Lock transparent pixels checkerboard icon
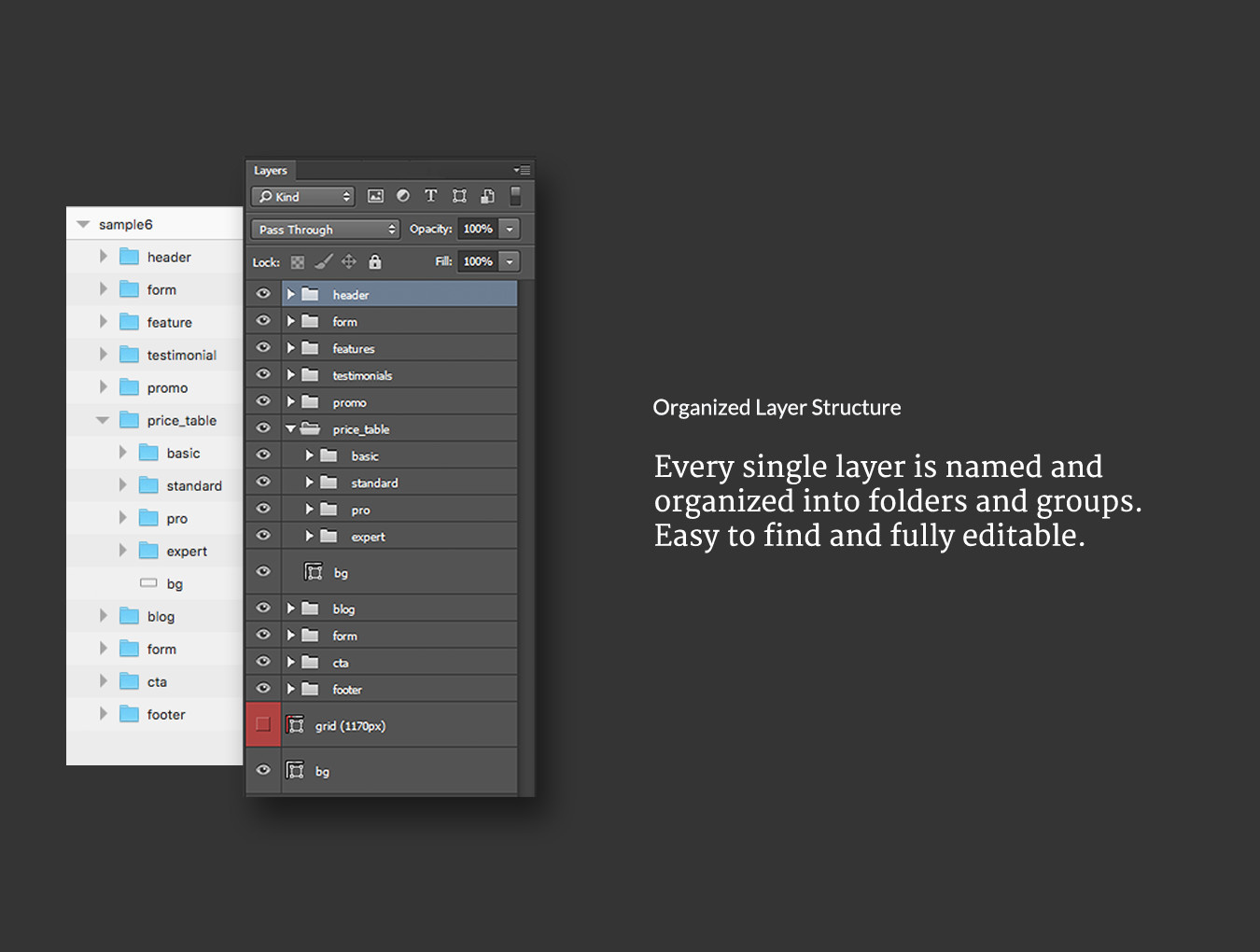 (x=298, y=262)
